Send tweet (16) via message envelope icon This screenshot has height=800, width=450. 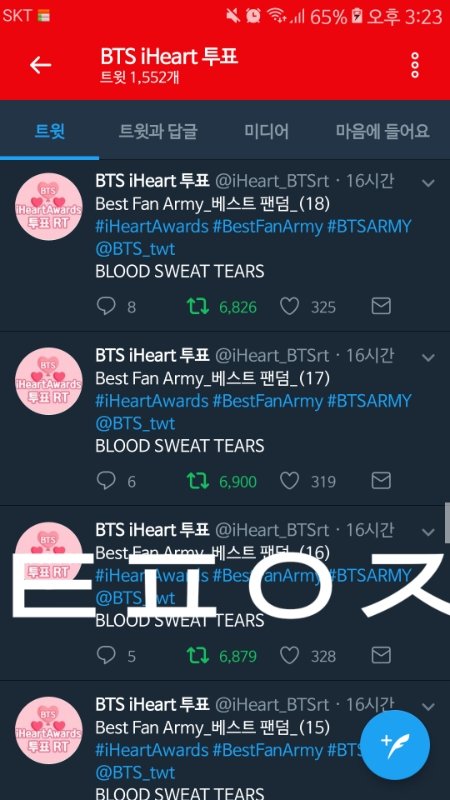pyautogui.click(x=381, y=655)
